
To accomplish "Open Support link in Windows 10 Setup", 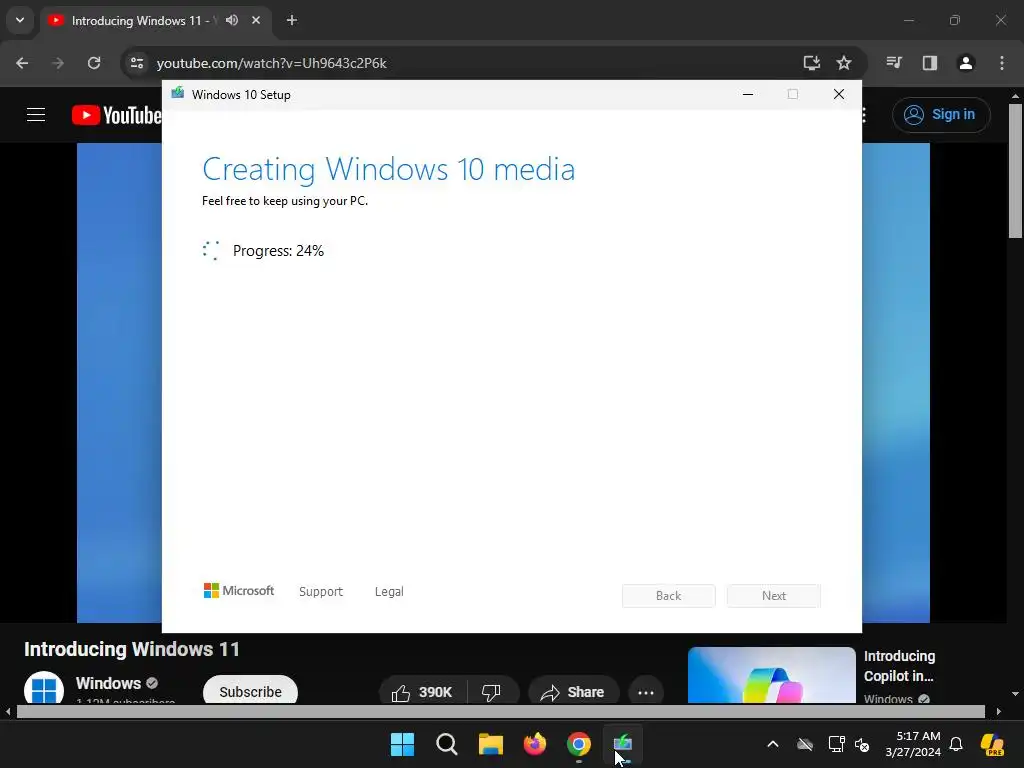I will tap(321, 592).
